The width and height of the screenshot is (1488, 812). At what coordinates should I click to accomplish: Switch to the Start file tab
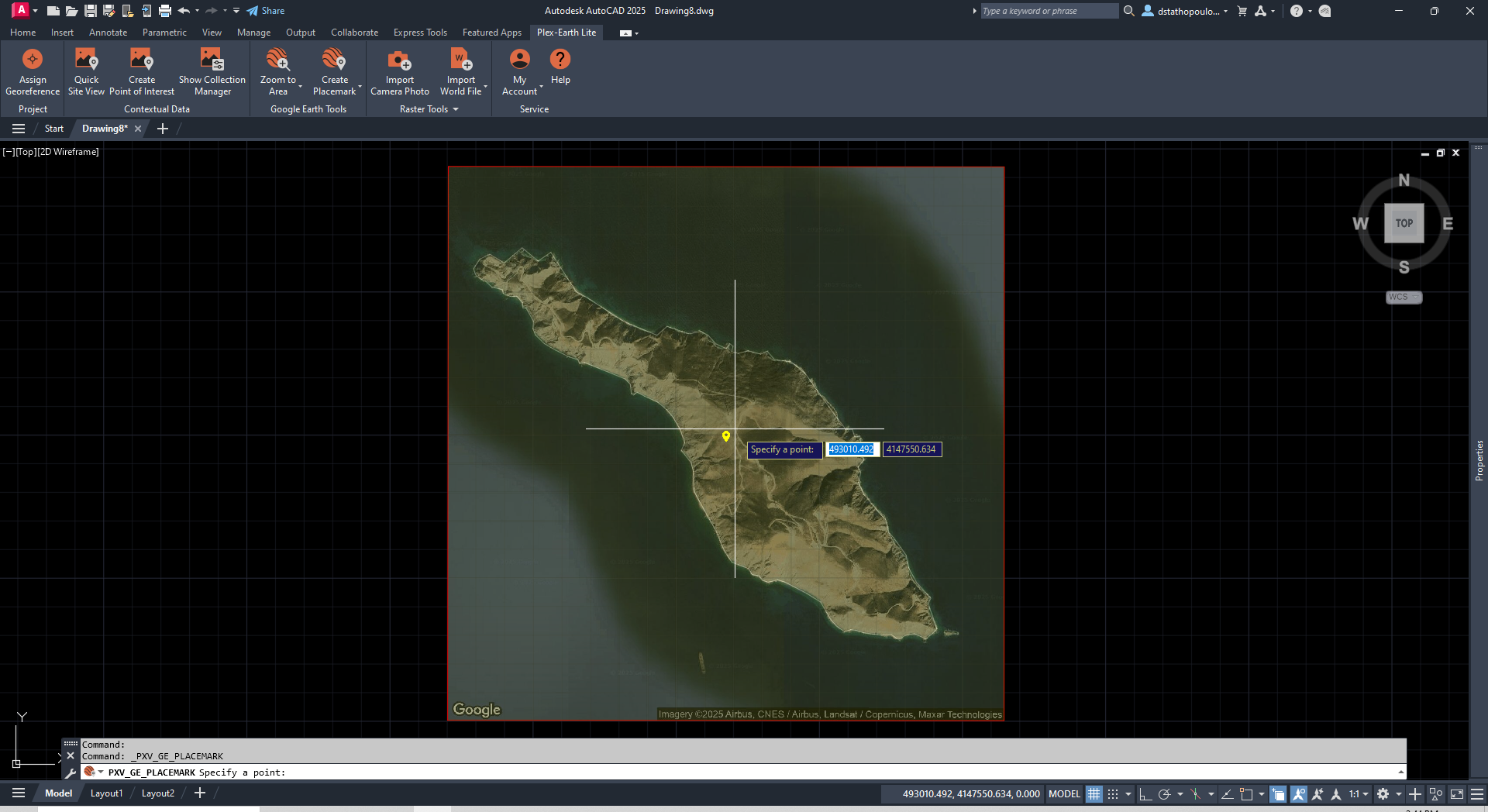tap(54, 129)
